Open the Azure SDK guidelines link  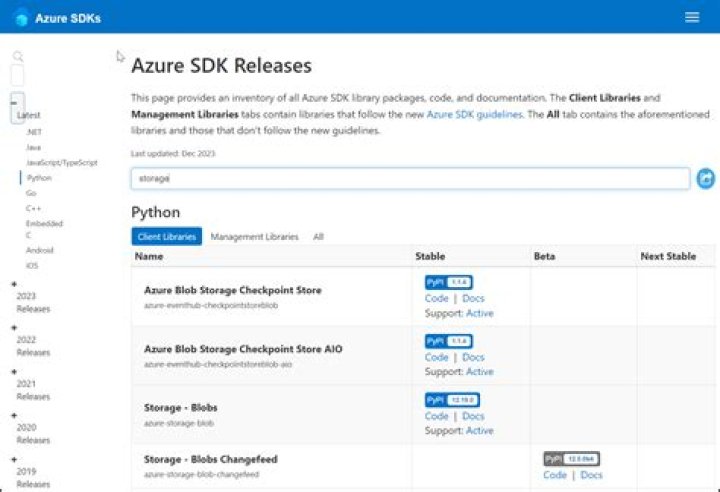tap(475, 114)
